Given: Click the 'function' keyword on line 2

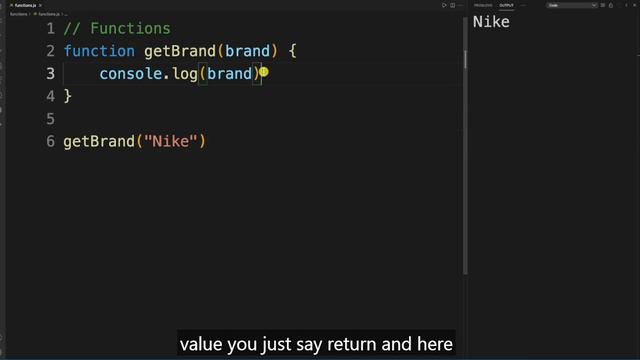Looking at the screenshot, I should tap(99, 51).
